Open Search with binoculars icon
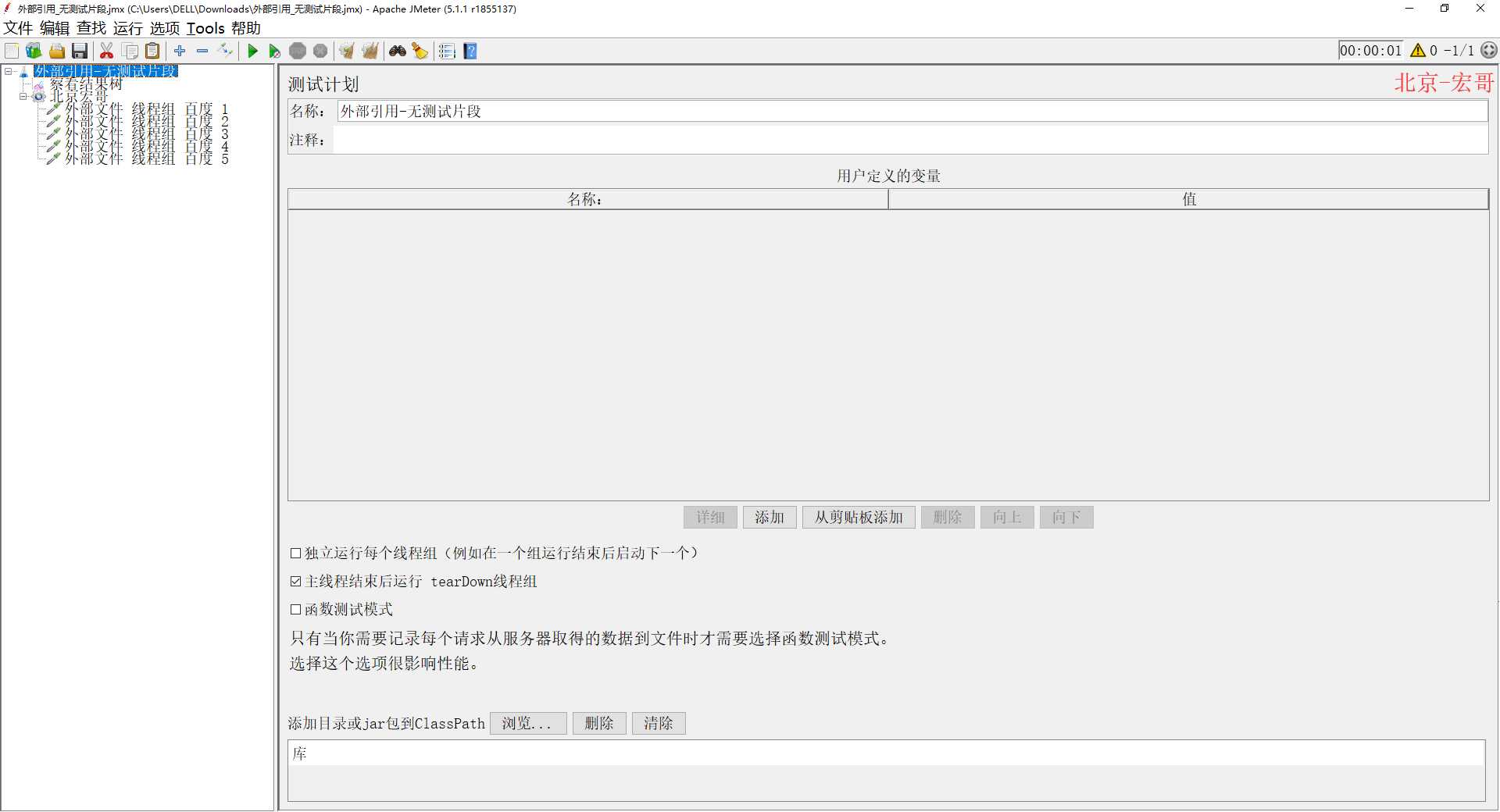Screen dimensions: 1500x812 pos(398,51)
